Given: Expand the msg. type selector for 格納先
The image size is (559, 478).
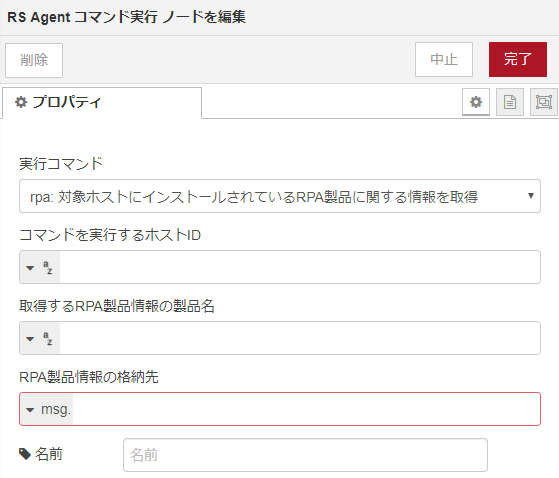Looking at the screenshot, I should coord(46,409).
